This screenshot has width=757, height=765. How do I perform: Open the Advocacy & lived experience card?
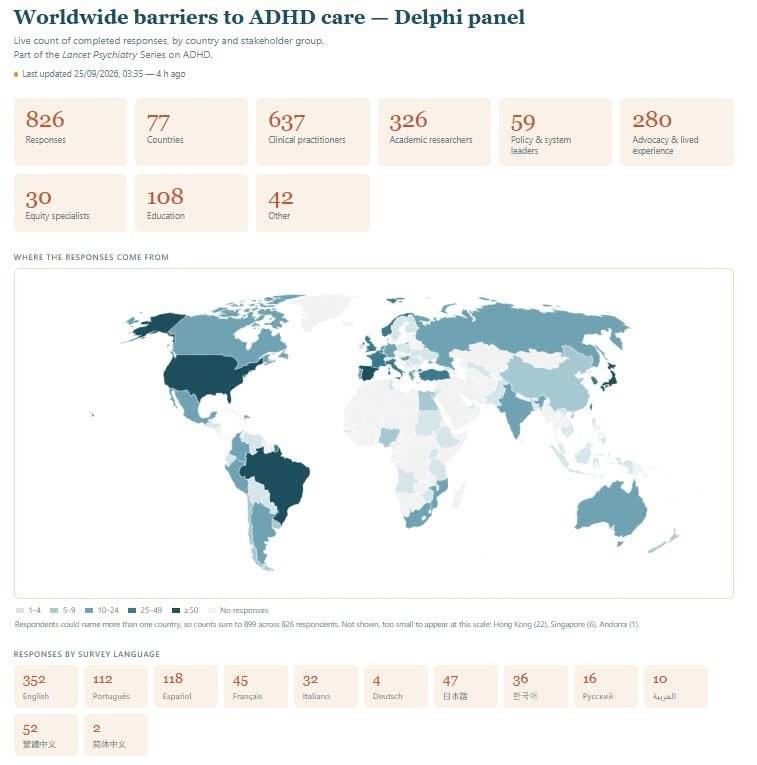(677, 132)
